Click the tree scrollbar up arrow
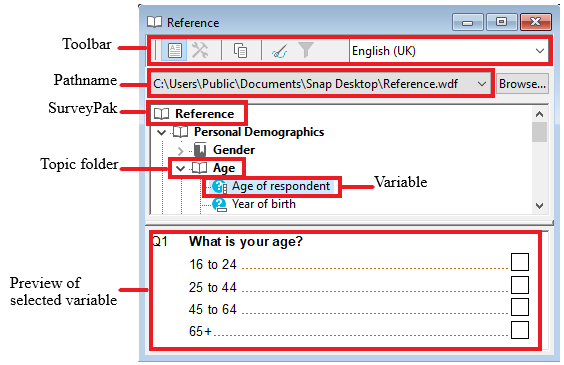The height and width of the screenshot is (365, 564). pos(539,114)
